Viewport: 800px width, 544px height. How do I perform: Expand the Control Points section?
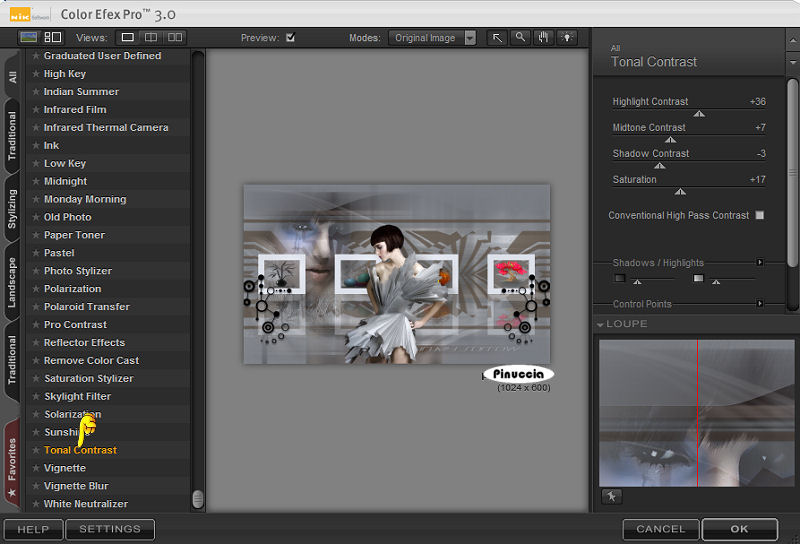coord(760,303)
